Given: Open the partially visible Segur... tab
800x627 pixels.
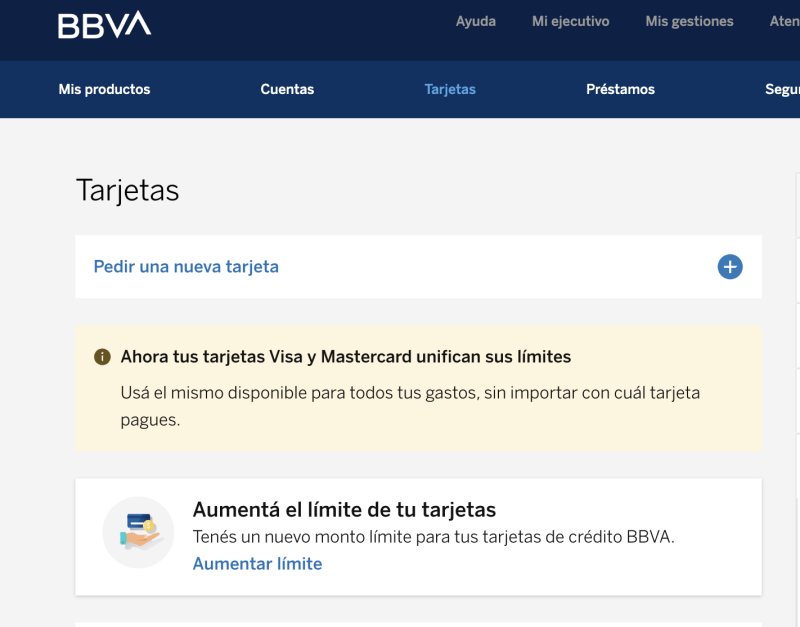Looking at the screenshot, I should point(782,89).
